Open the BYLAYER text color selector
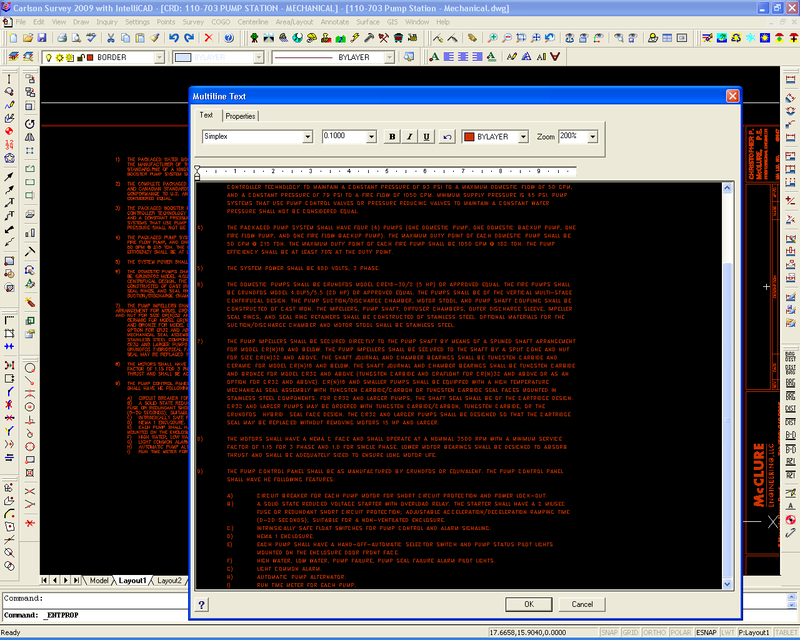The height and width of the screenshot is (640, 800). point(523,136)
